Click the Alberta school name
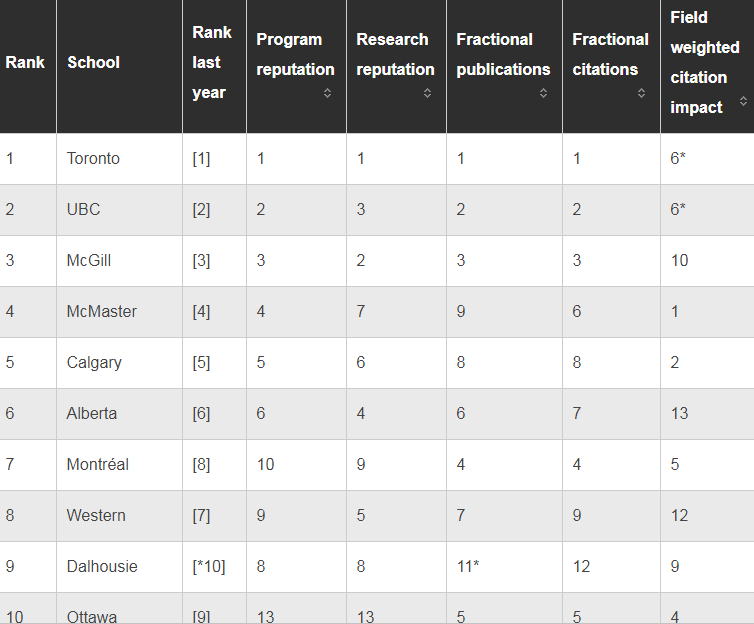Viewport: 754px width, 624px height. point(92,413)
